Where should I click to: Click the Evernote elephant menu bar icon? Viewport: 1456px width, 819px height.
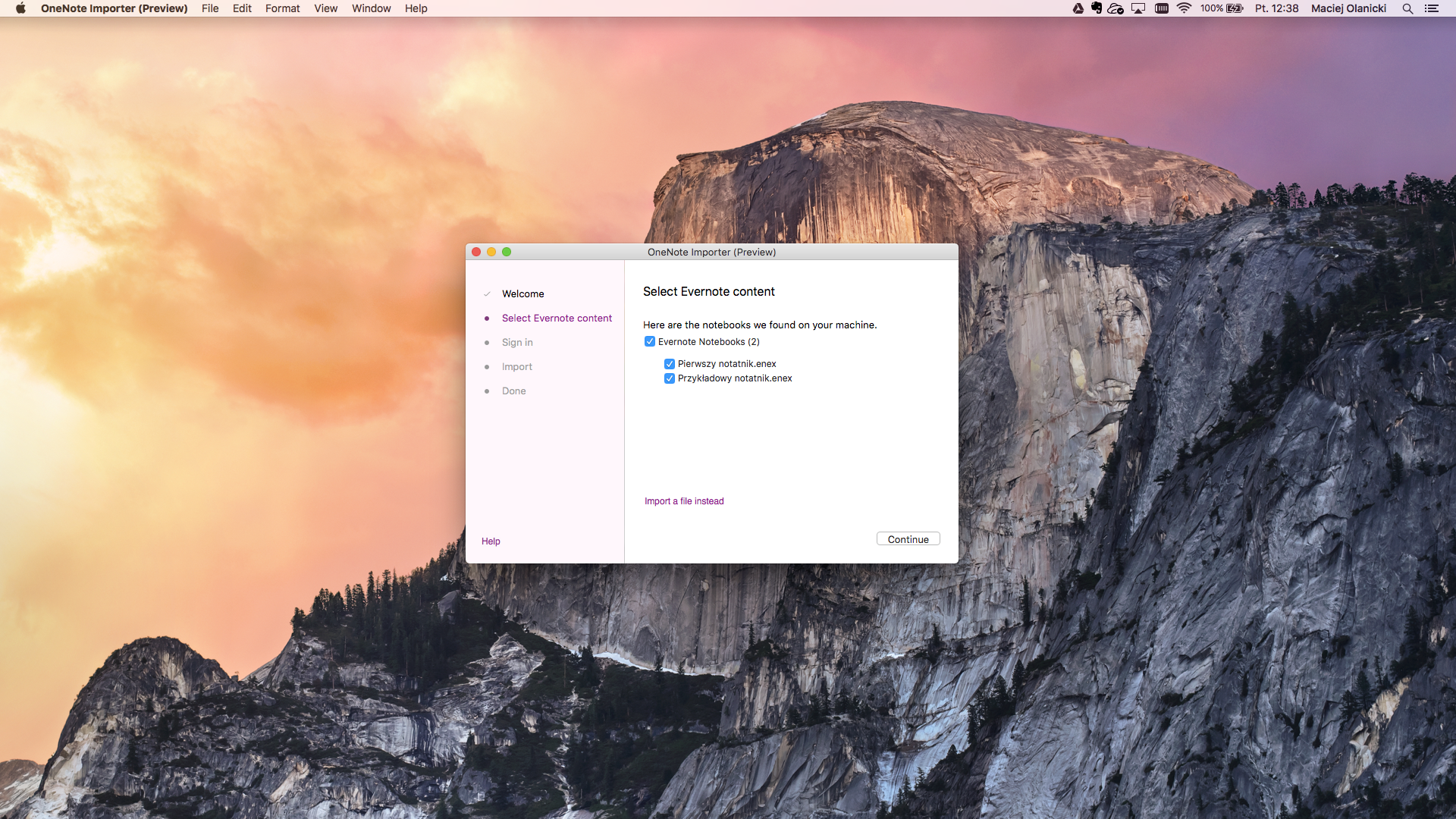coord(1097,8)
